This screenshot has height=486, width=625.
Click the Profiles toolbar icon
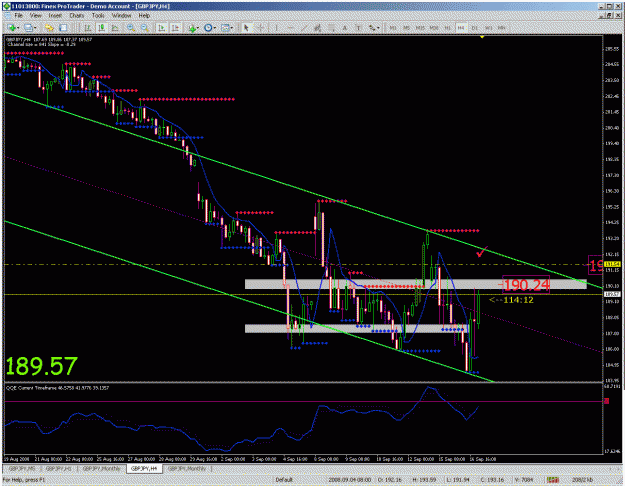tap(28, 28)
